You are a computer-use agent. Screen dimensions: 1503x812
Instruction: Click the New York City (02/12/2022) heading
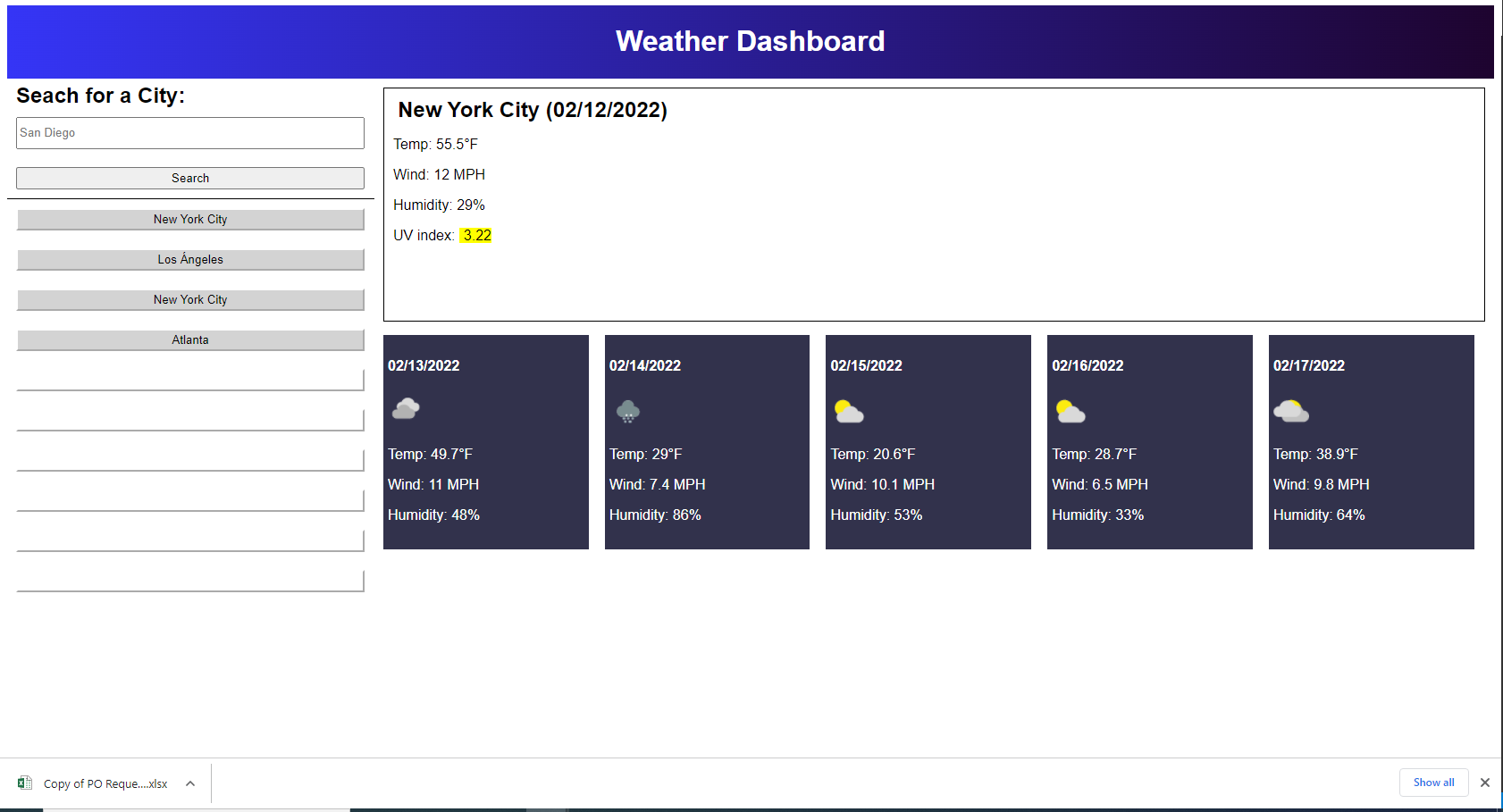point(533,110)
